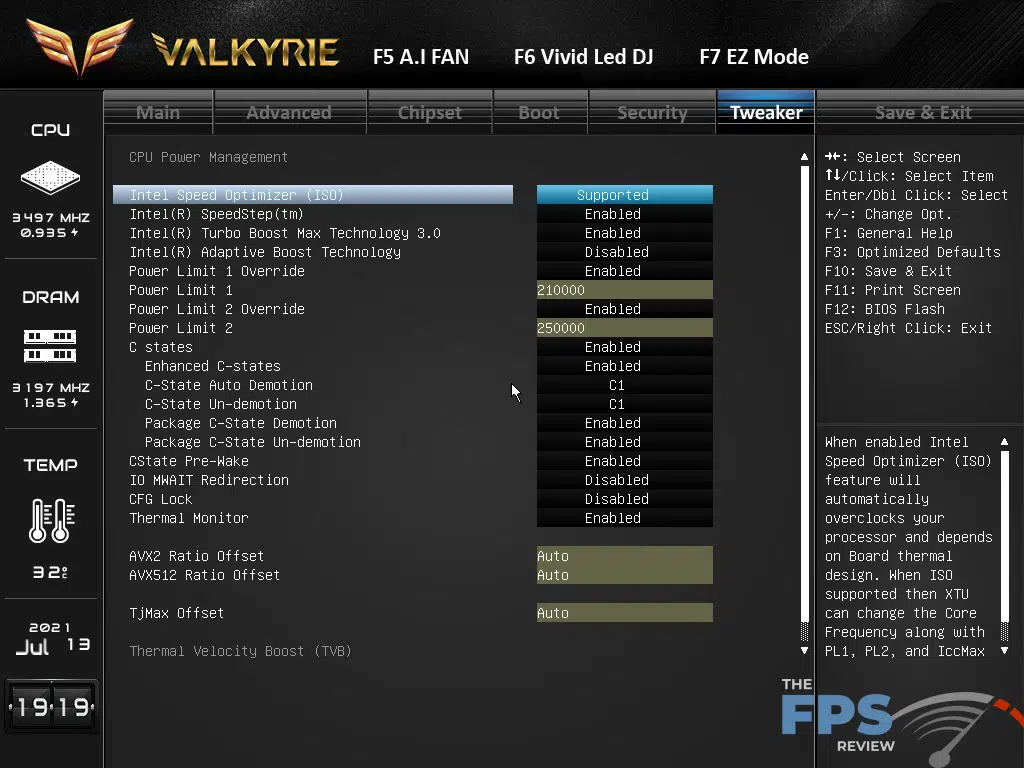The height and width of the screenshot is (768, 1024).
Task: Open F6 Vivid Led DJ
Action: 583,57
